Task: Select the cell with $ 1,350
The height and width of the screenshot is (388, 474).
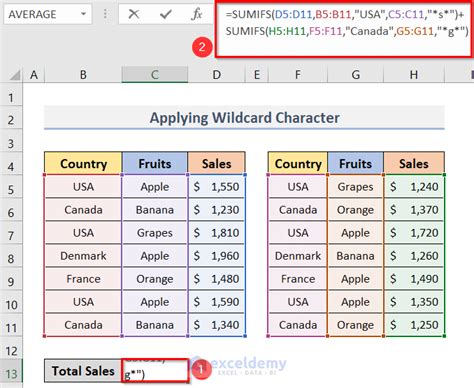Action: pos(414,302)
